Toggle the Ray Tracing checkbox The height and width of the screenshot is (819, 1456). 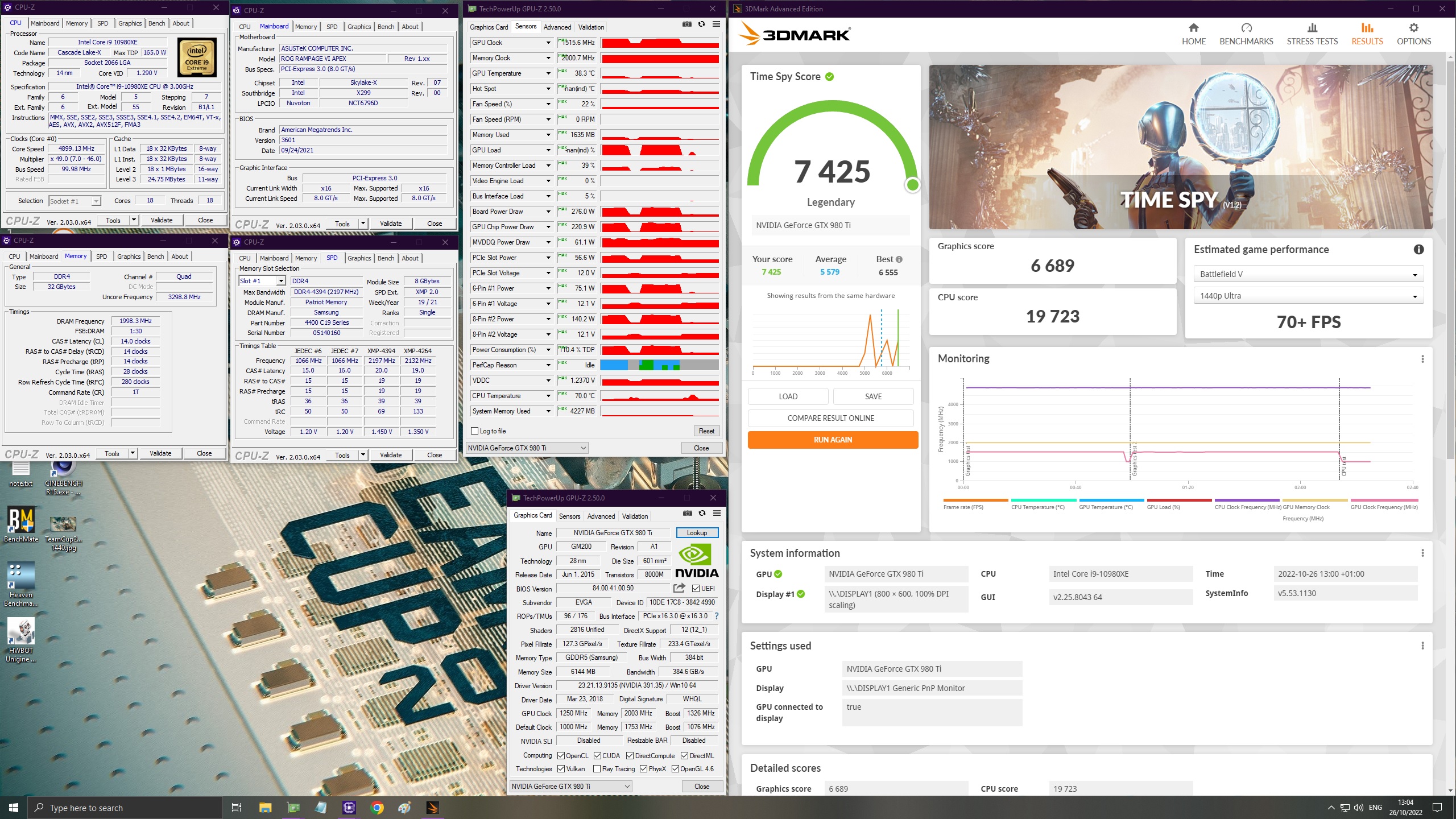[x=597, y=769]
